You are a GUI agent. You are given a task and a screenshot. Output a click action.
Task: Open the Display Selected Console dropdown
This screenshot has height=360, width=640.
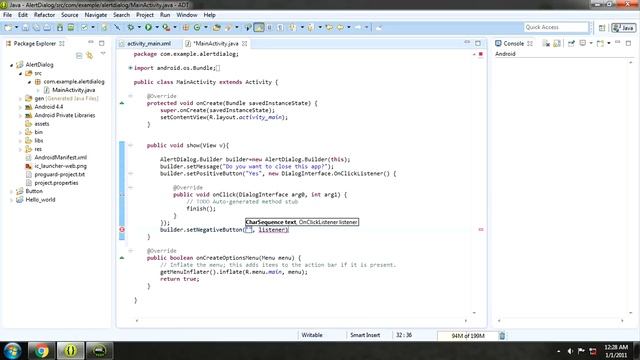coord(590,43)
